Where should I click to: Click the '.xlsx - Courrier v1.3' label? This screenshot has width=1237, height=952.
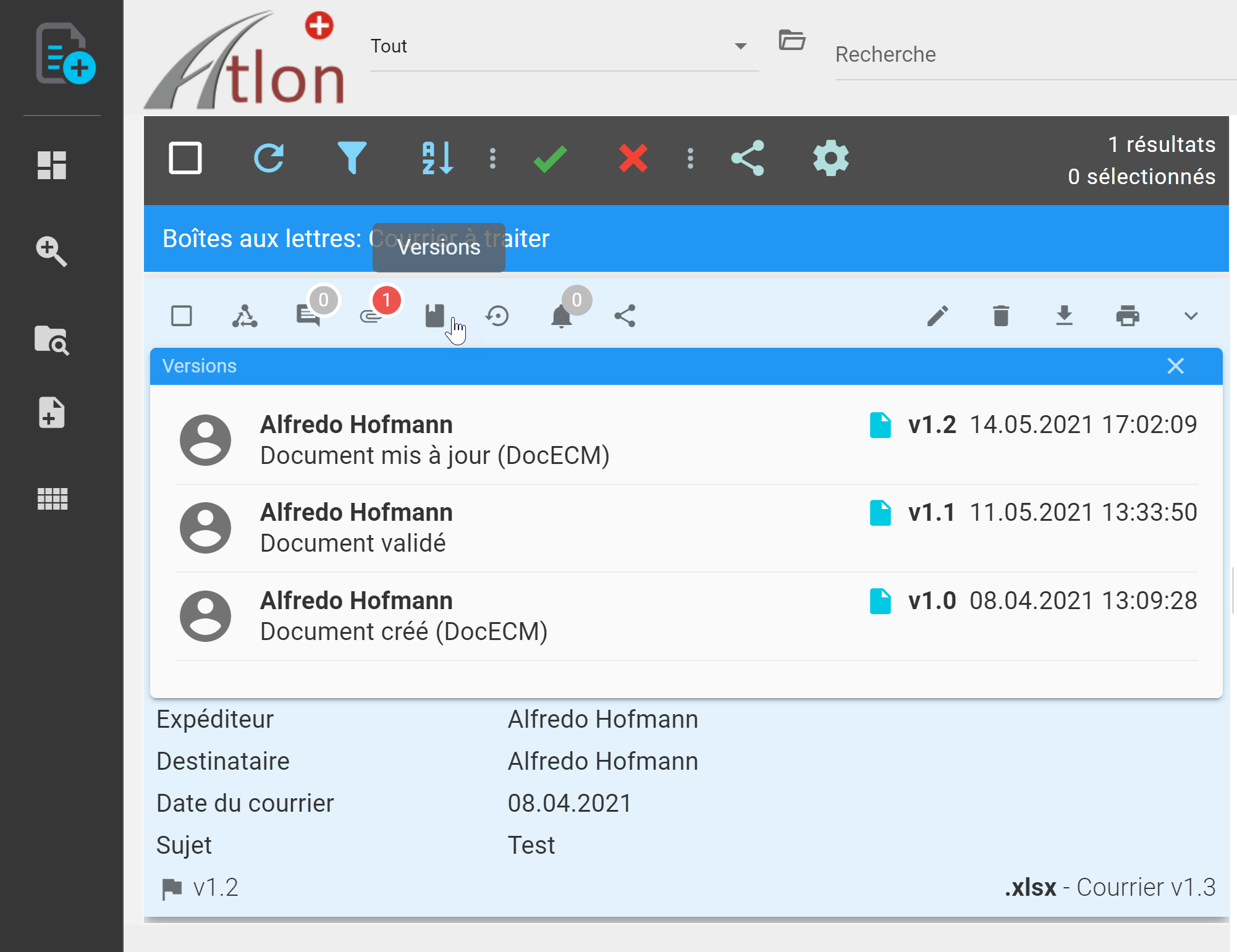pos(1110,887)
